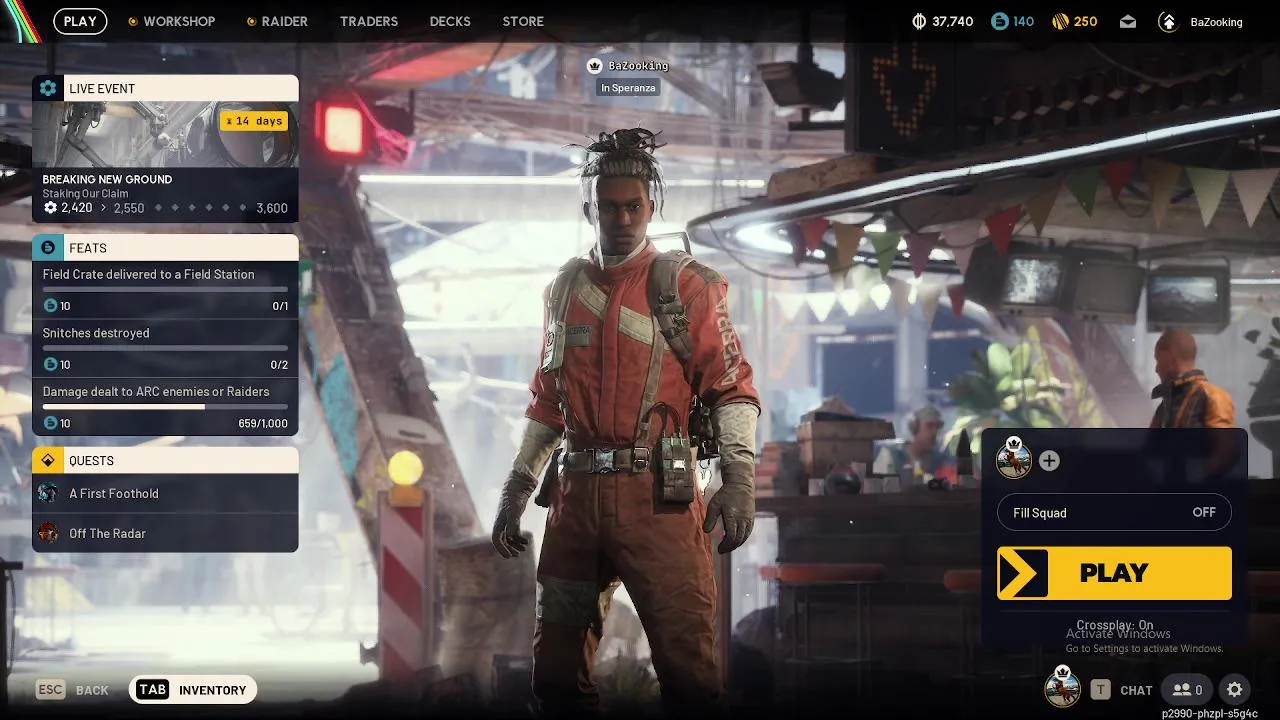1280x720 pixels.
Task: Click the 659/1,000 progress value
Action: (x=263, y=423)
